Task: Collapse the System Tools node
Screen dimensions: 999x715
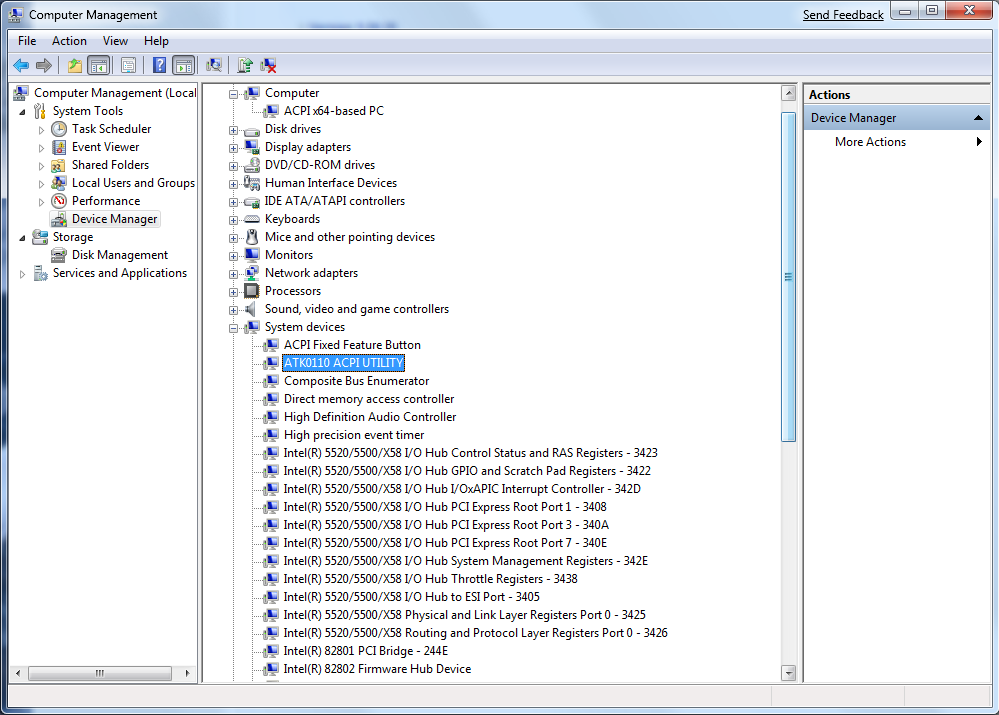Action: [23, 112]
